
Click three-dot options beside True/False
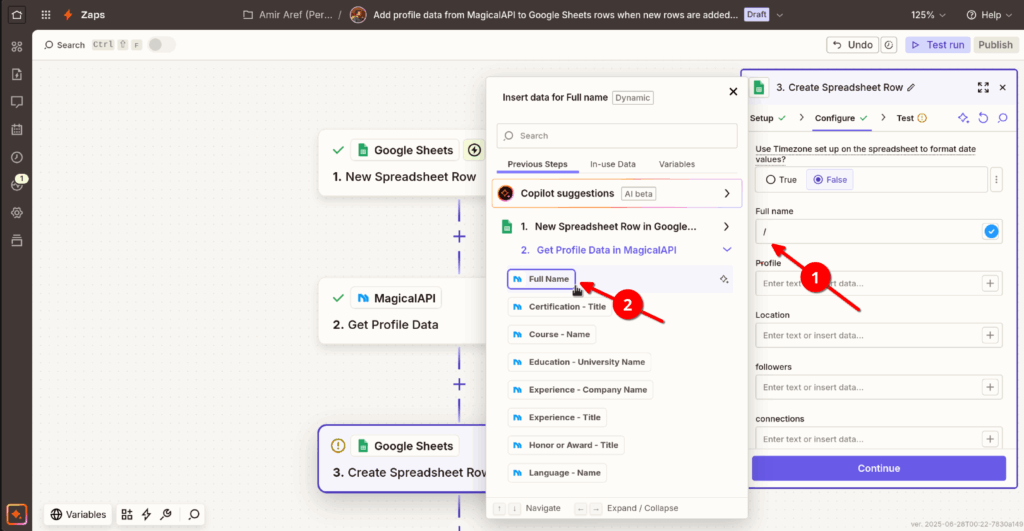[x=996, y=180]
